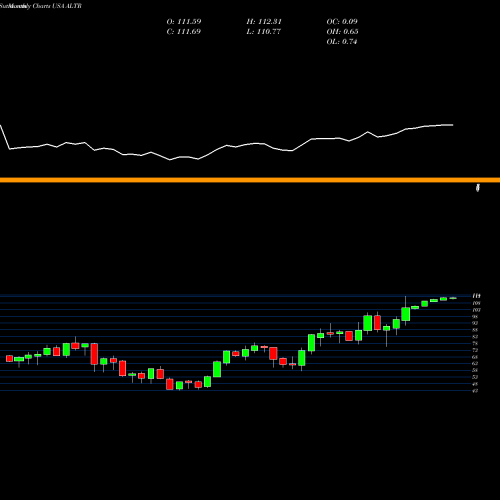Click the close price value C: 111.69
This screenshot has height=500, width=500.
pyautogui.click(x=184, y=32)
